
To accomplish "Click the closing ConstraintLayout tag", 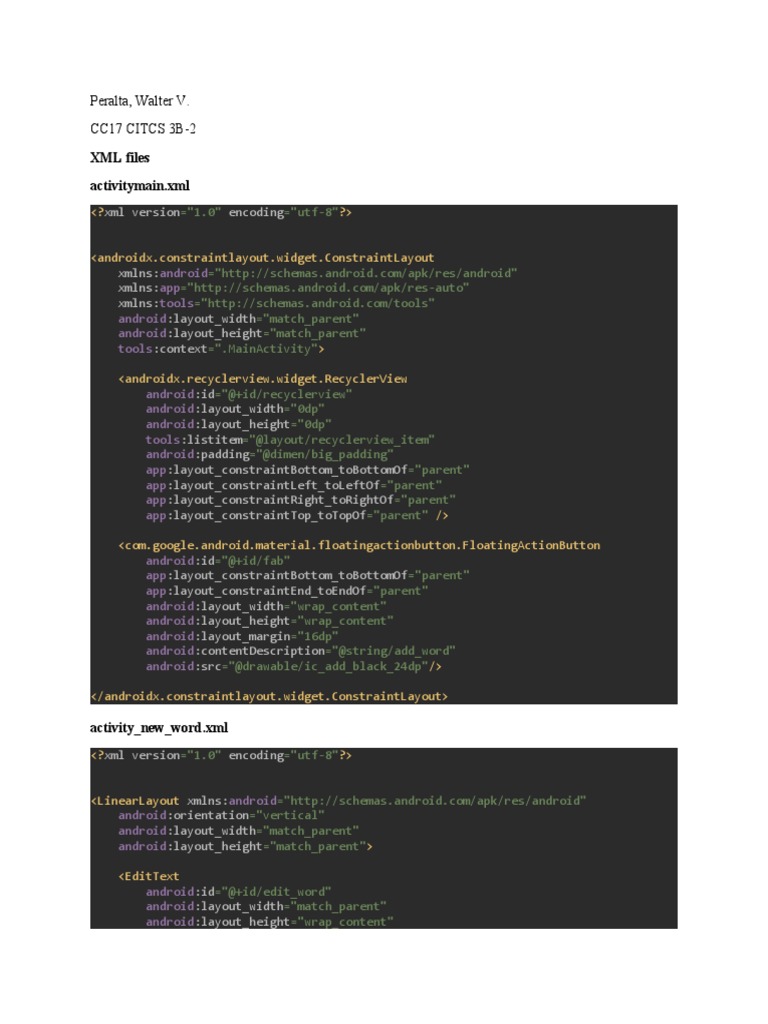I will pyautogui.click(x=269, y=696).
